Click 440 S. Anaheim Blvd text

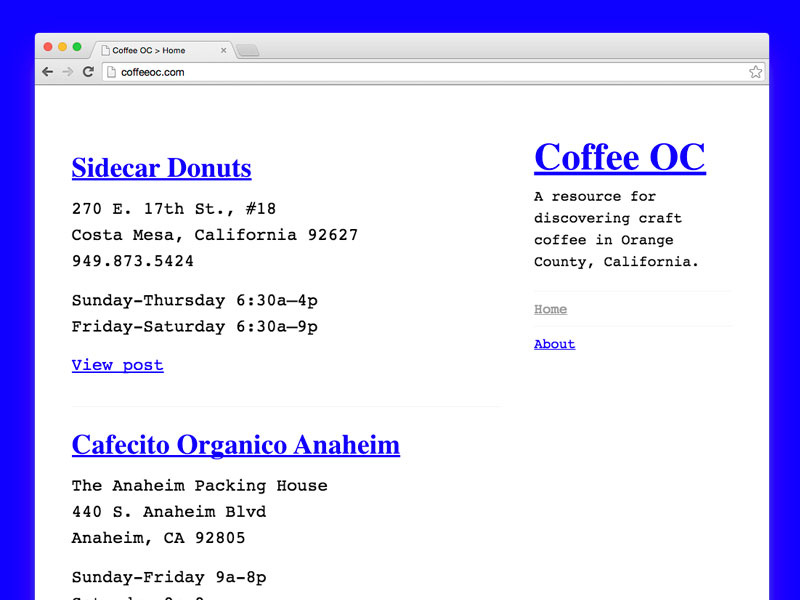(x=169, y=511)
